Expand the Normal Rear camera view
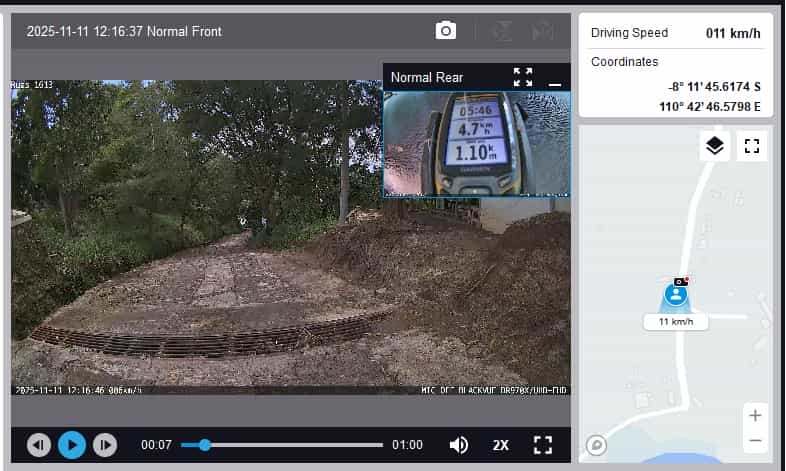This screenshot has height=471, width=786. 522,77
